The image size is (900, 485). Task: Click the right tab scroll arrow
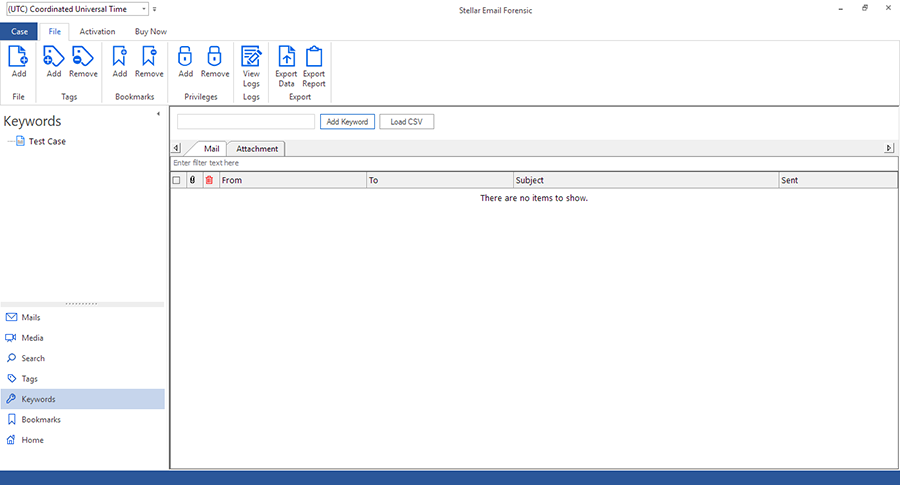click(x=889, y=148)
